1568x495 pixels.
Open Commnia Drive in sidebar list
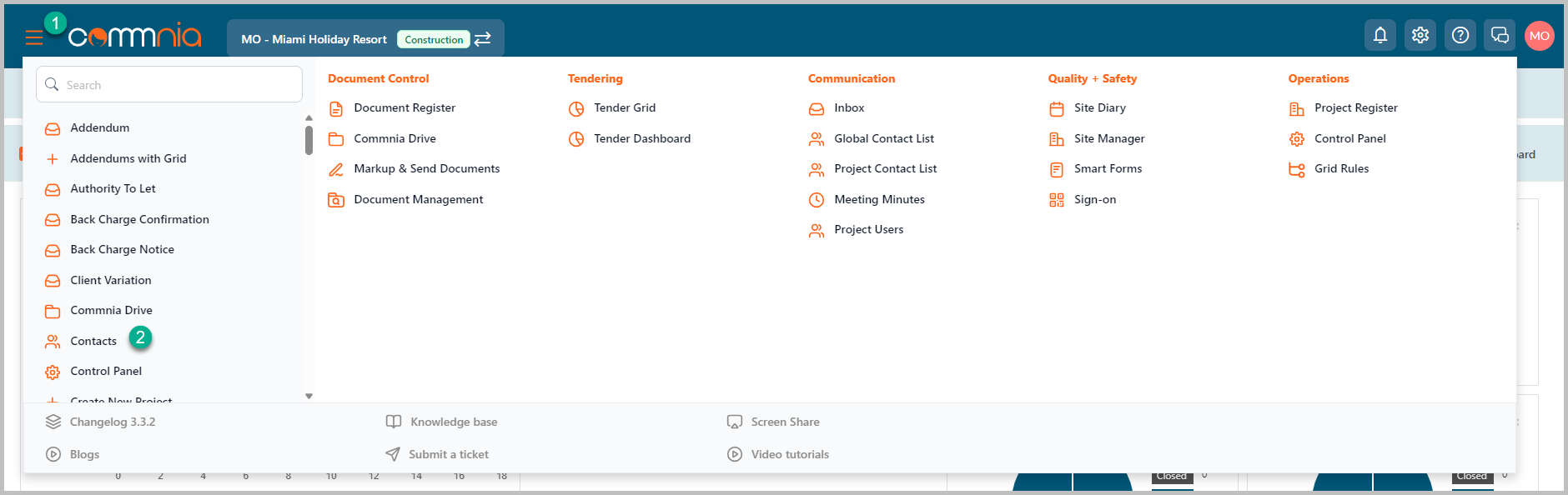pos(111,310)
